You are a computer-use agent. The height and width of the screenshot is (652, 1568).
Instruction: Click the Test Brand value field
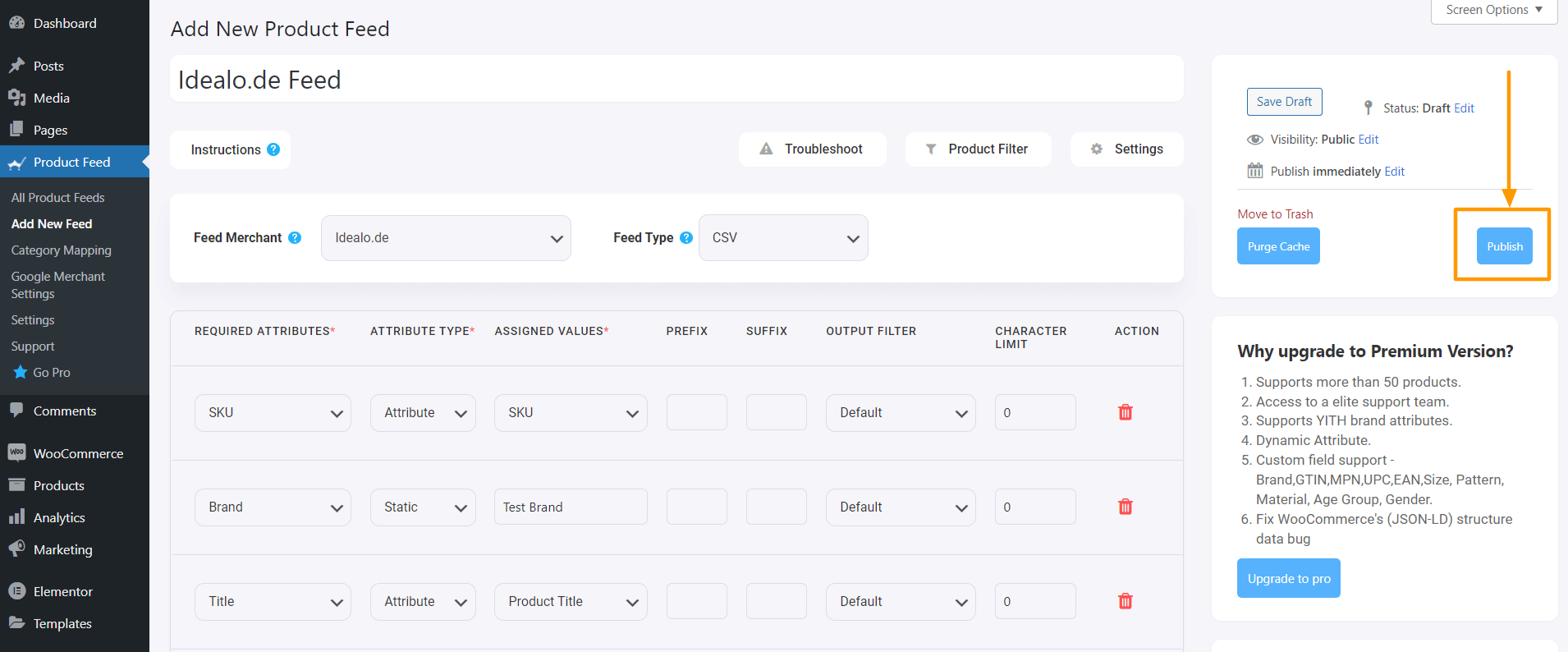click(571, 507)
